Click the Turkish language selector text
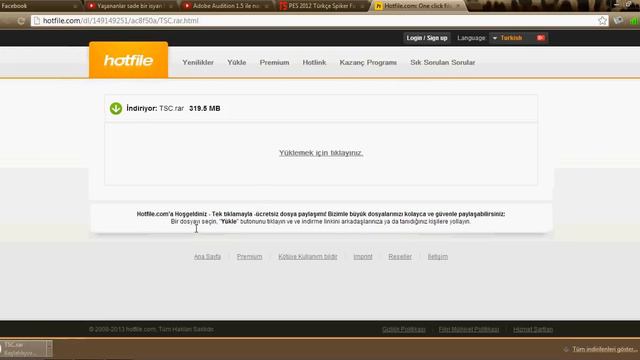 click(x=511, y=38)
